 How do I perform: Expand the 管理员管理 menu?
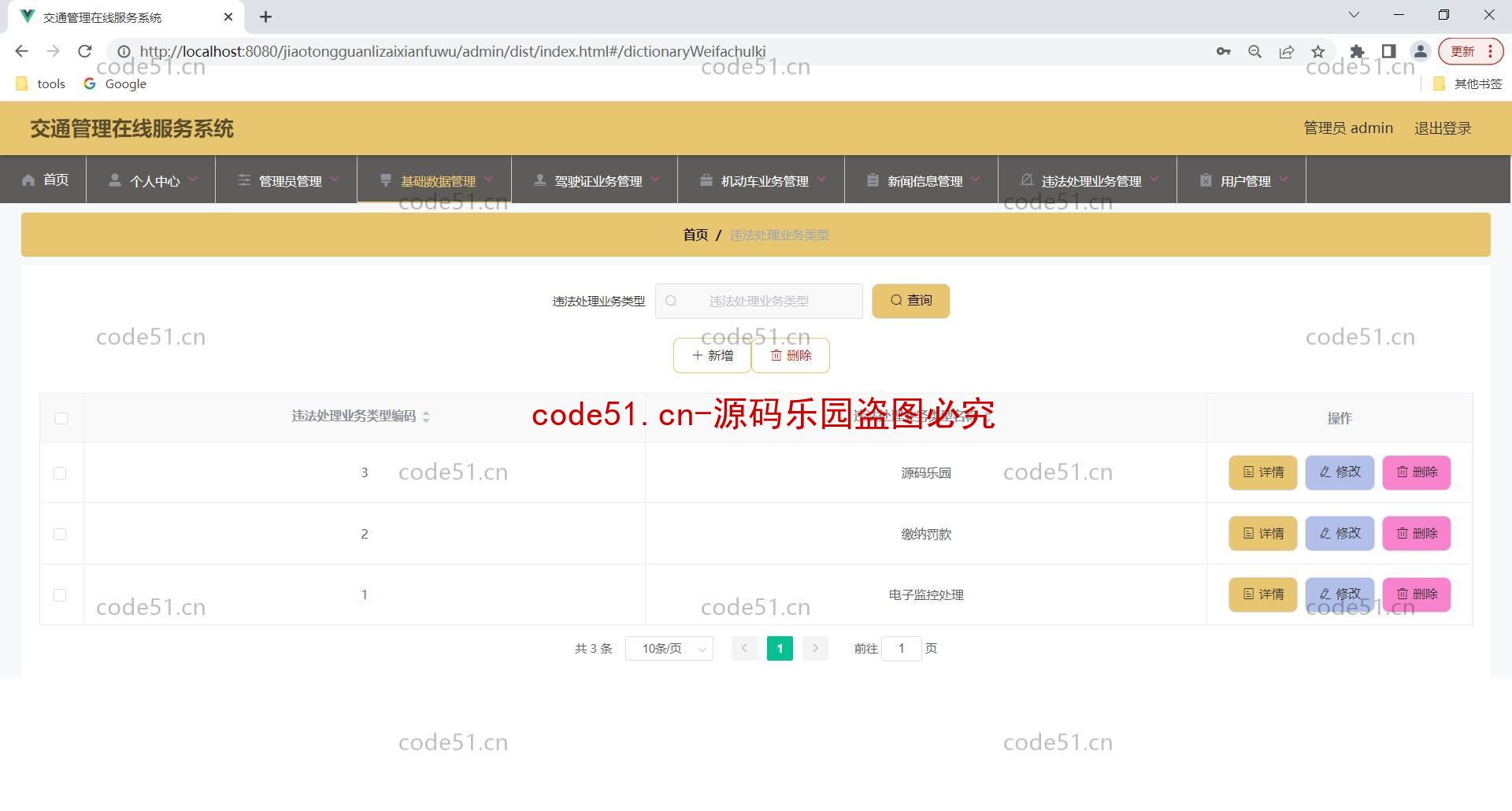[x=287, y=180]
